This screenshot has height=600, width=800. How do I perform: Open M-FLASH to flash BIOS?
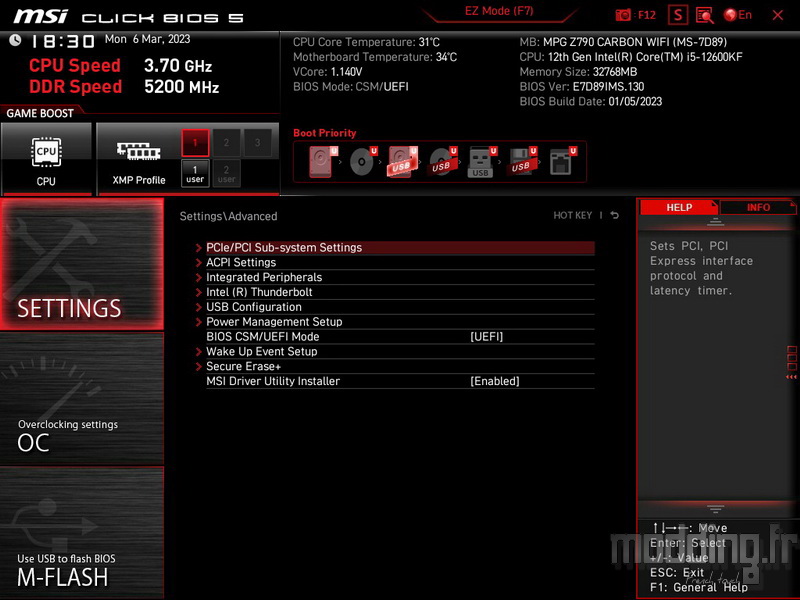82,533
